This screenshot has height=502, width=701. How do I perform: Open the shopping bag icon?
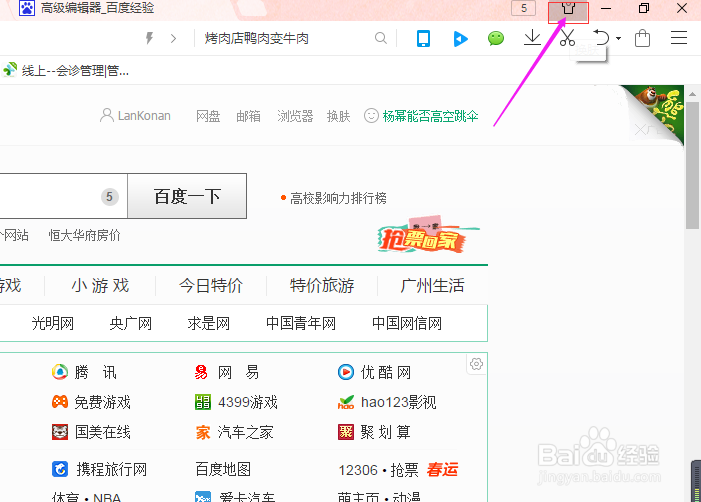pos(642,38)
